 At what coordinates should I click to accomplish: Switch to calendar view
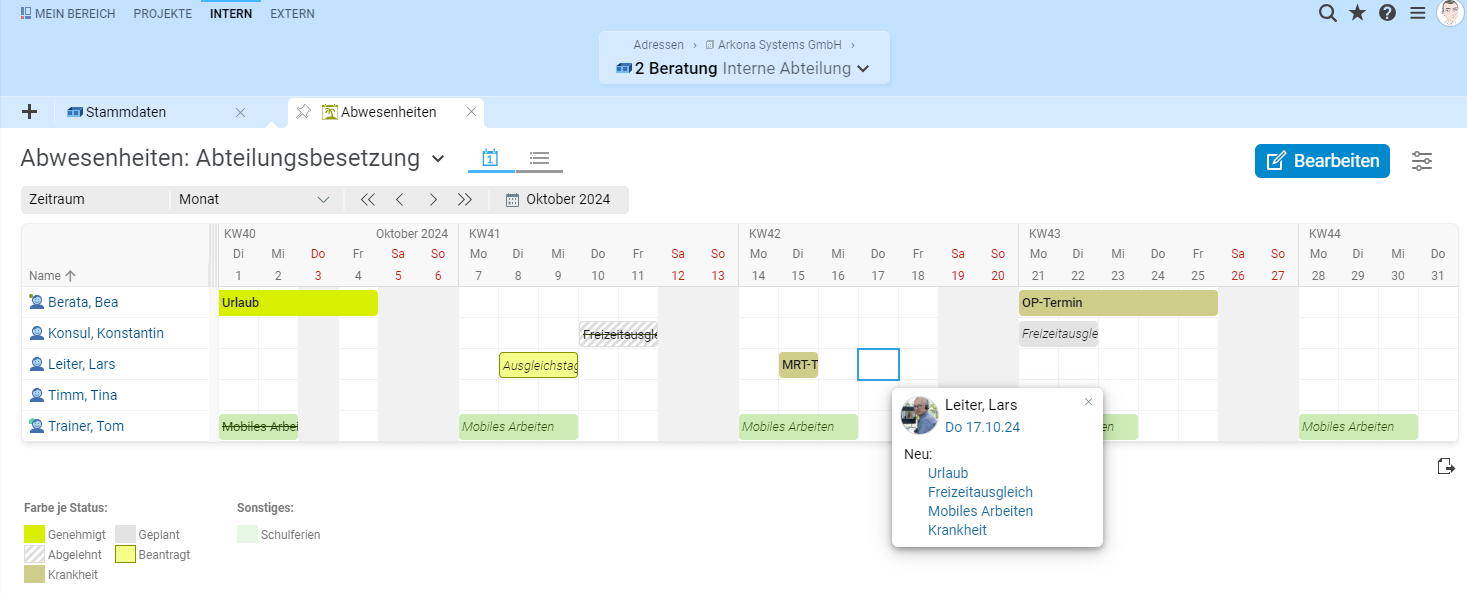point(490,158)
